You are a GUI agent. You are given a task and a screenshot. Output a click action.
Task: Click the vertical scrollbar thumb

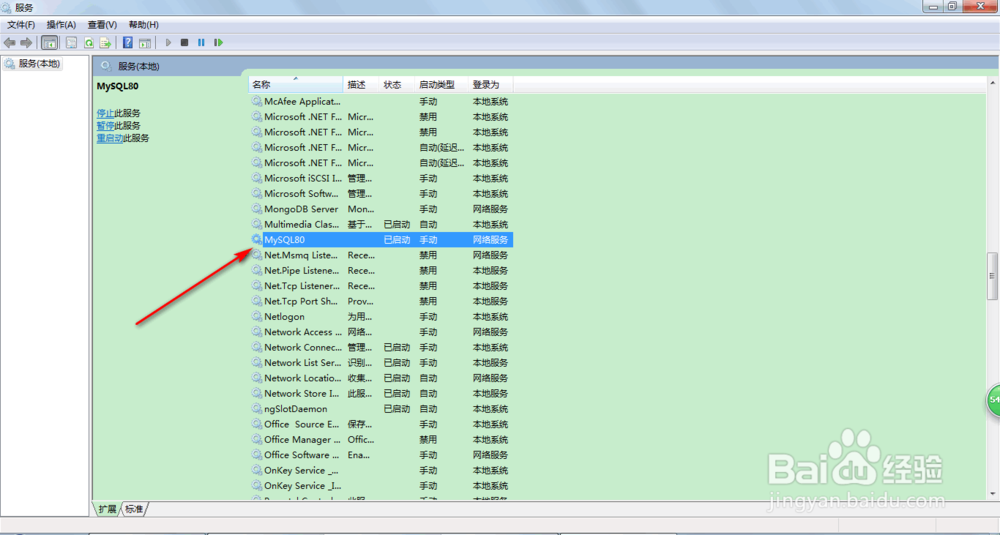pos(992,276)
